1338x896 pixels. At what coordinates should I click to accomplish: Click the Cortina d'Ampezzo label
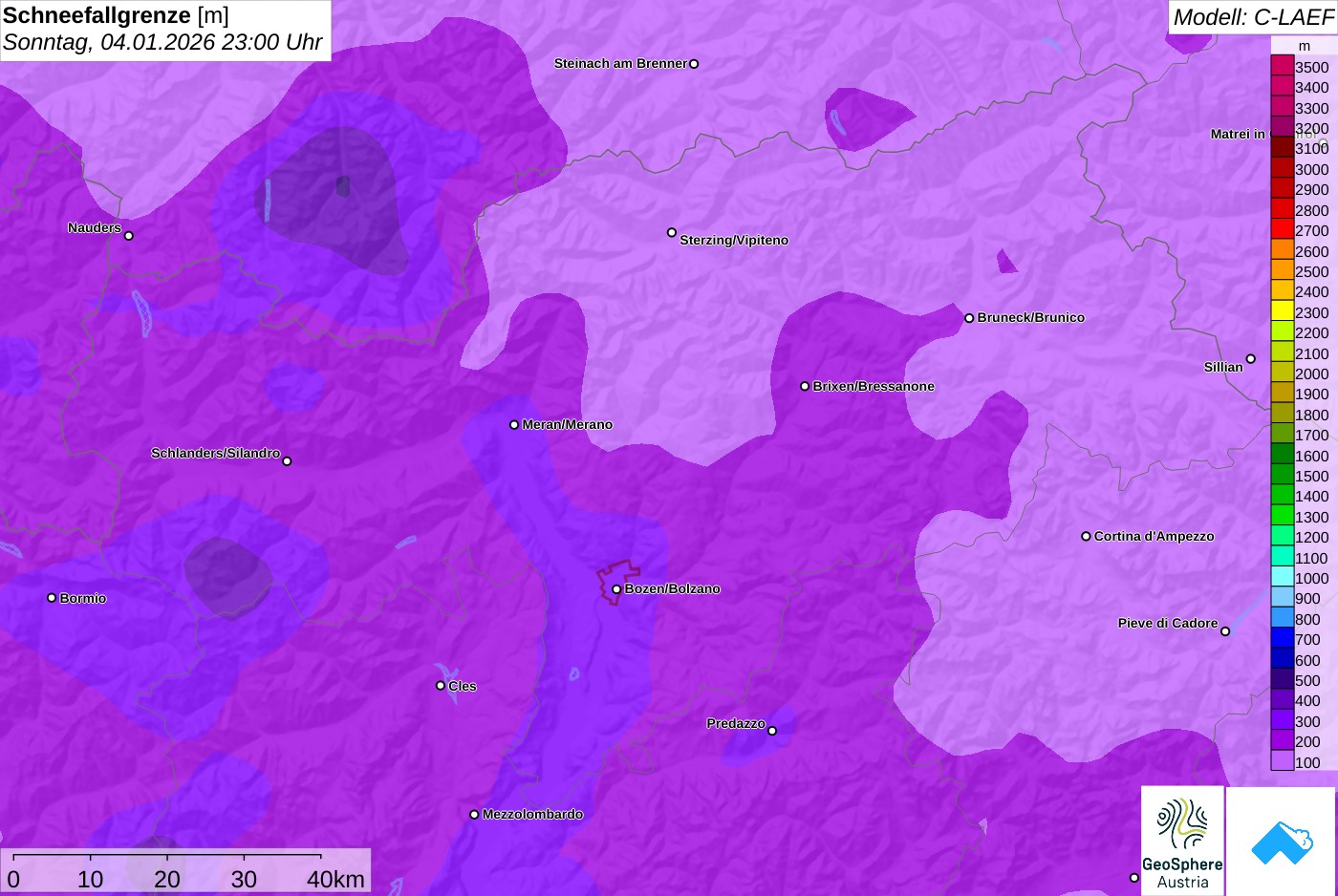tap(1155, 536)
